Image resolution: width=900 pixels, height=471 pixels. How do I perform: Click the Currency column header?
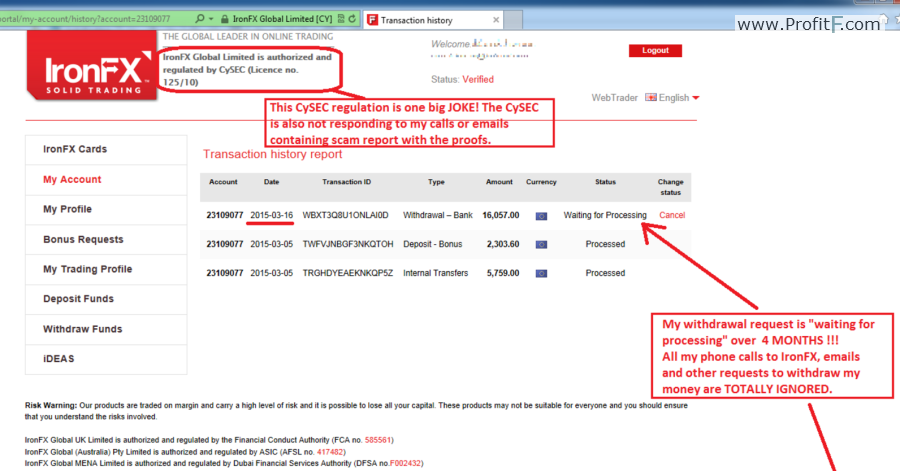pos(541,182)
